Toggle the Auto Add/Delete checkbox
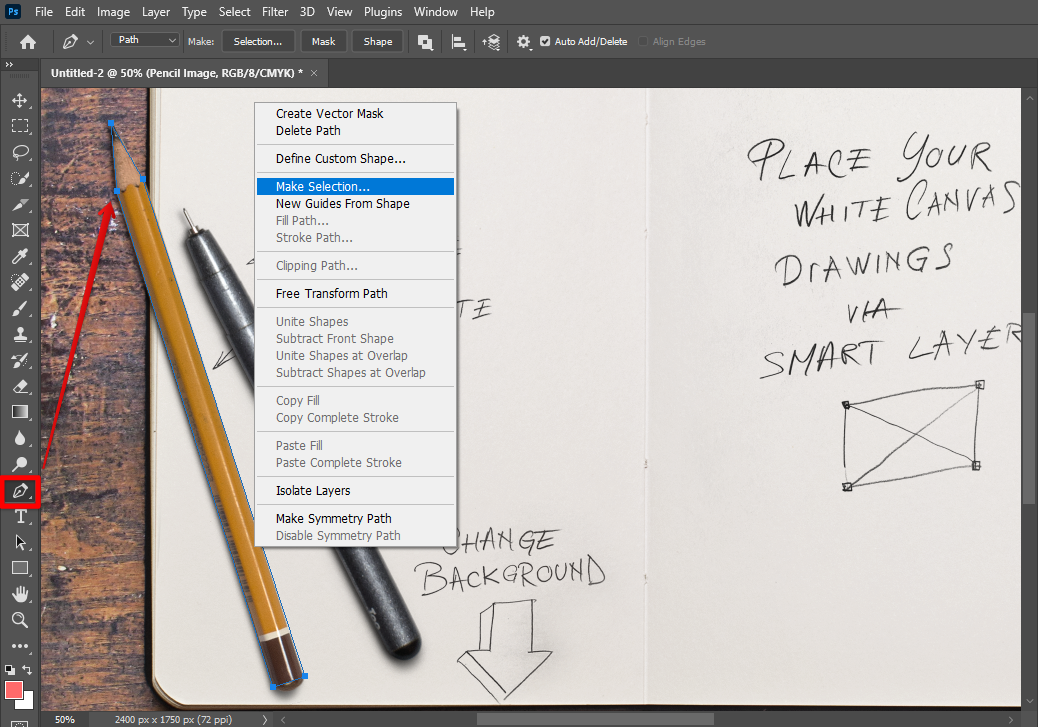This screenshot has width=1038, height=727. pyautogui.click(x=545, y=42)
